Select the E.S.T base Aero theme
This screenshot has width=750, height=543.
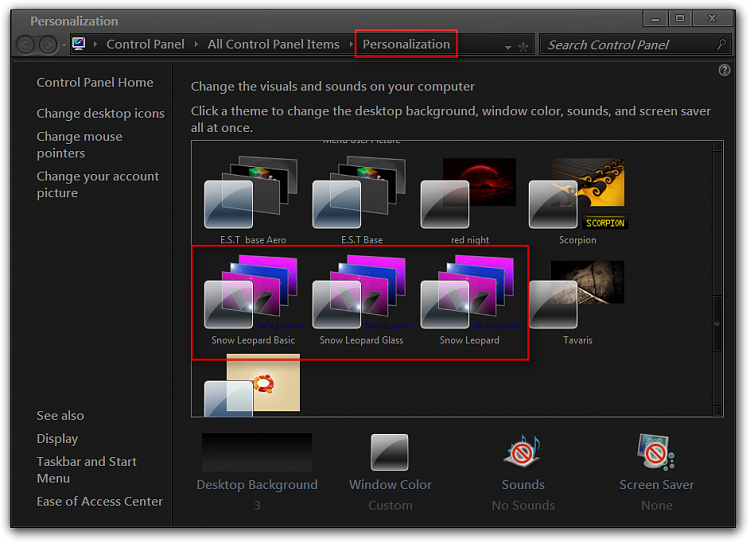click(x=253, y=200)
